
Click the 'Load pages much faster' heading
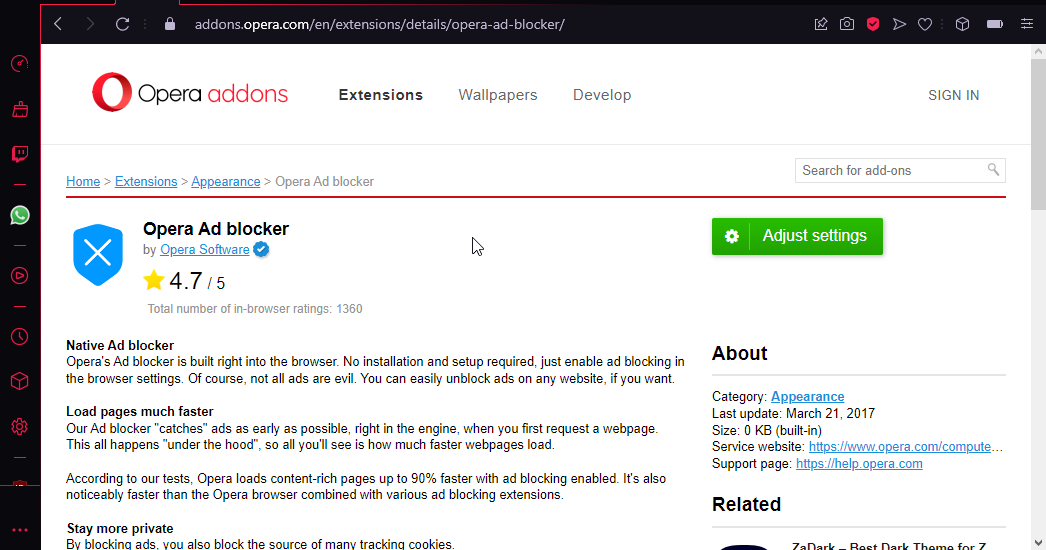pos(140,411)
